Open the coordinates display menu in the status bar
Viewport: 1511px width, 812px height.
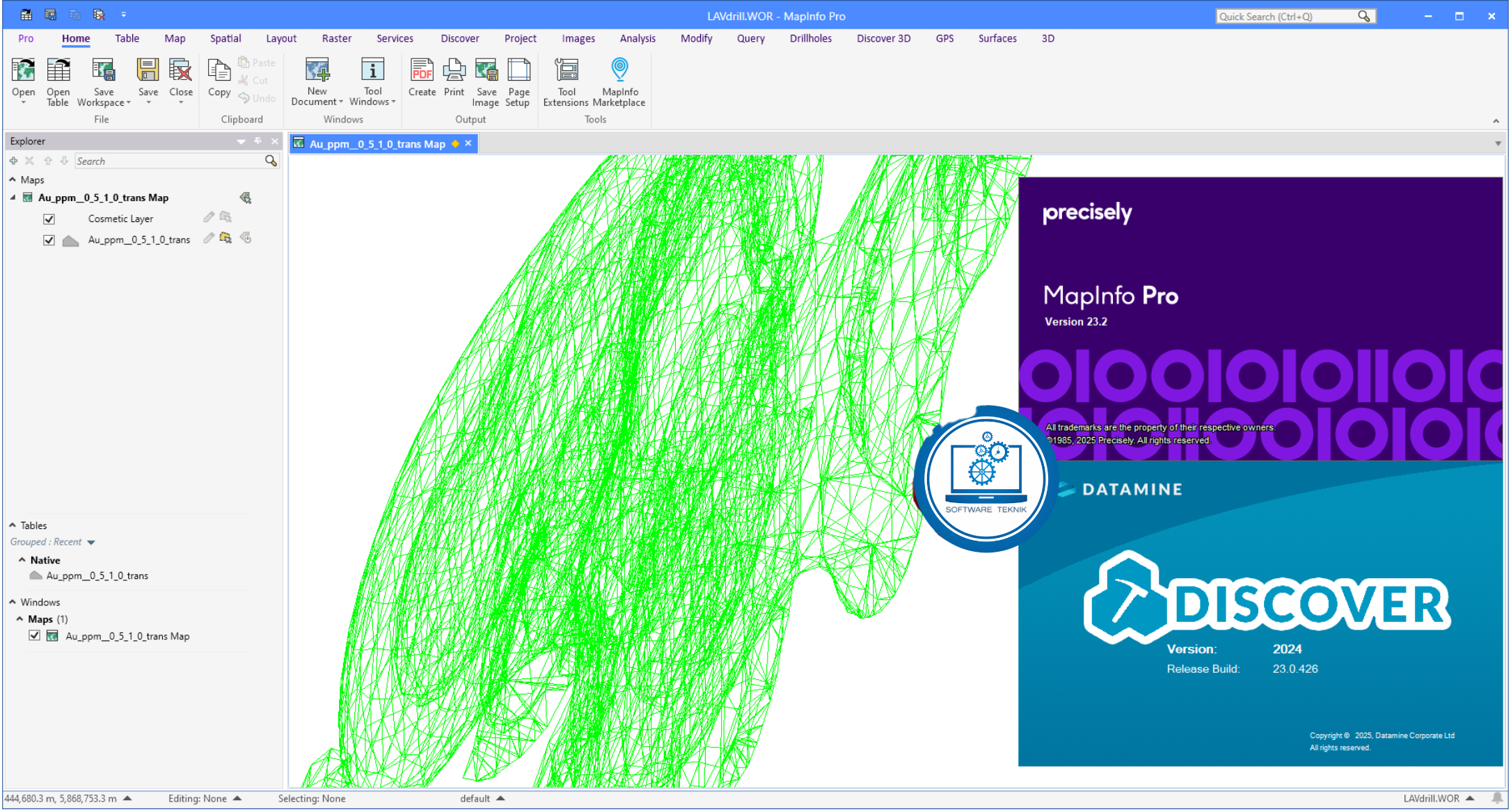(x=127, y=798)
